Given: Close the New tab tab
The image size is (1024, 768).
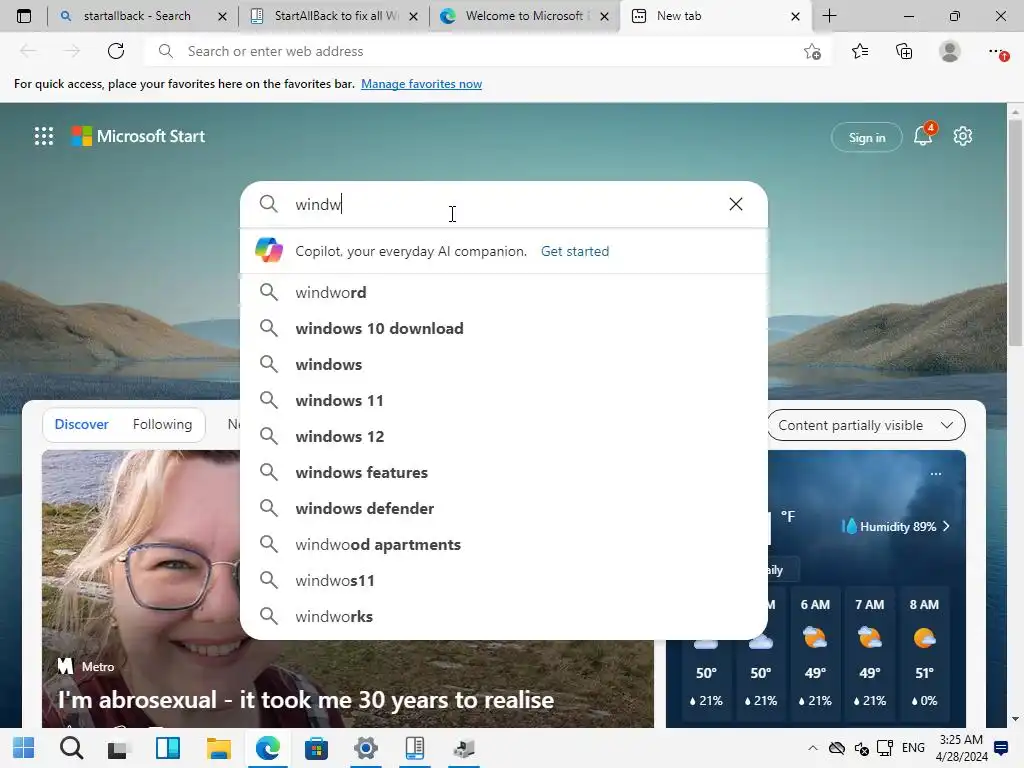Looking at the screenshot, I should pos(795,16).
